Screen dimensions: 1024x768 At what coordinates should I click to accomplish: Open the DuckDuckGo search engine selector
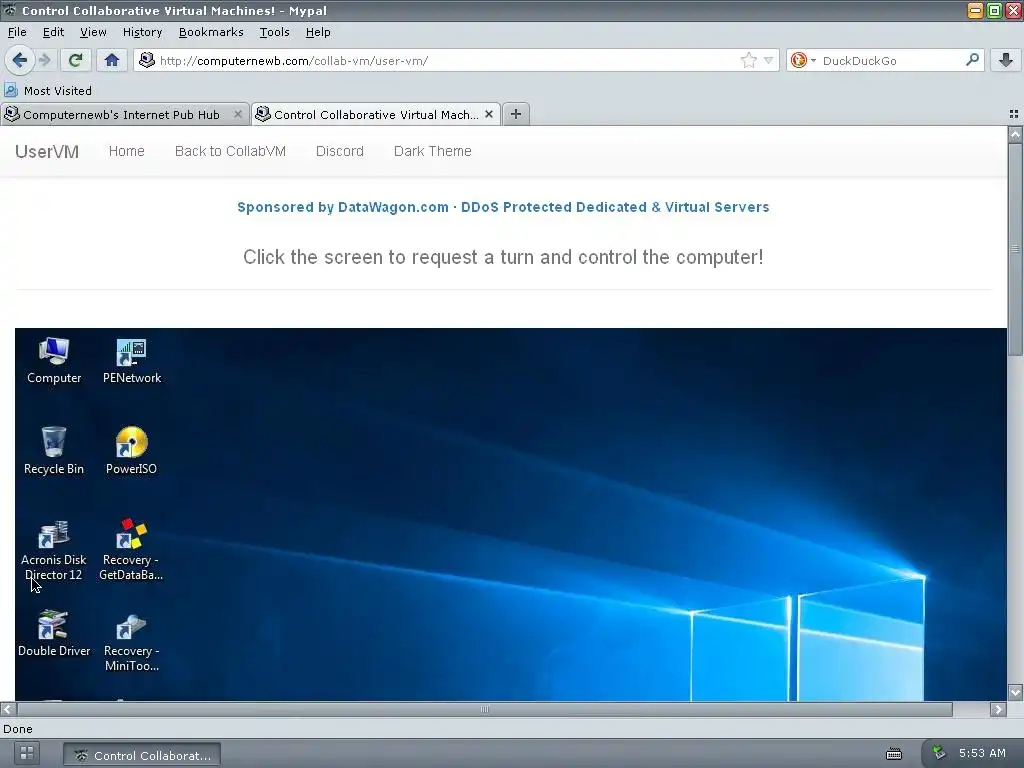[803, 60]
